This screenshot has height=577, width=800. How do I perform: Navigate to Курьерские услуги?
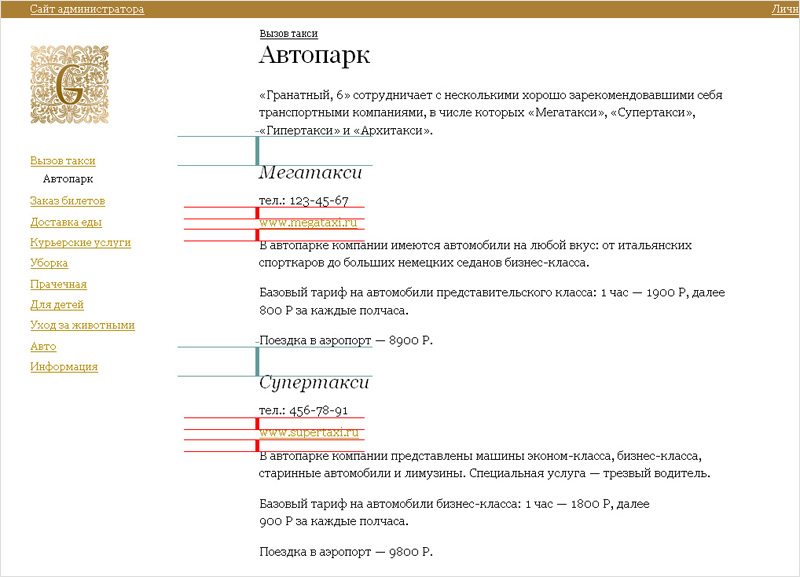coord(80,242)
